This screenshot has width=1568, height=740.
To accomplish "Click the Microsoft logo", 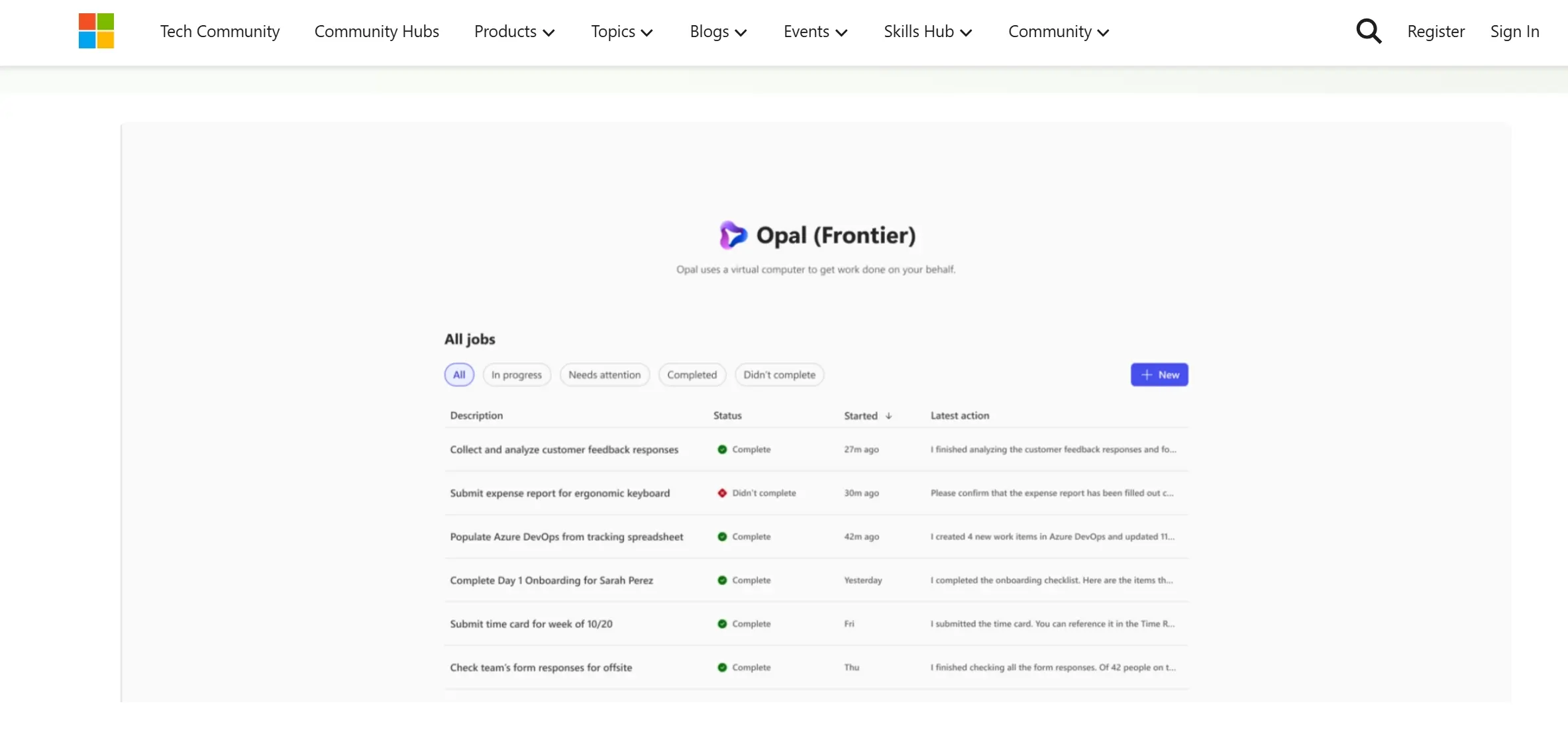I will [96, 31].
